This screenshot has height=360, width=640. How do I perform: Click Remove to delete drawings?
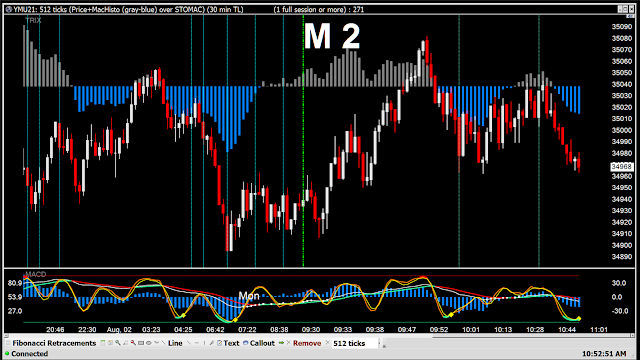(x=307, y=343)
